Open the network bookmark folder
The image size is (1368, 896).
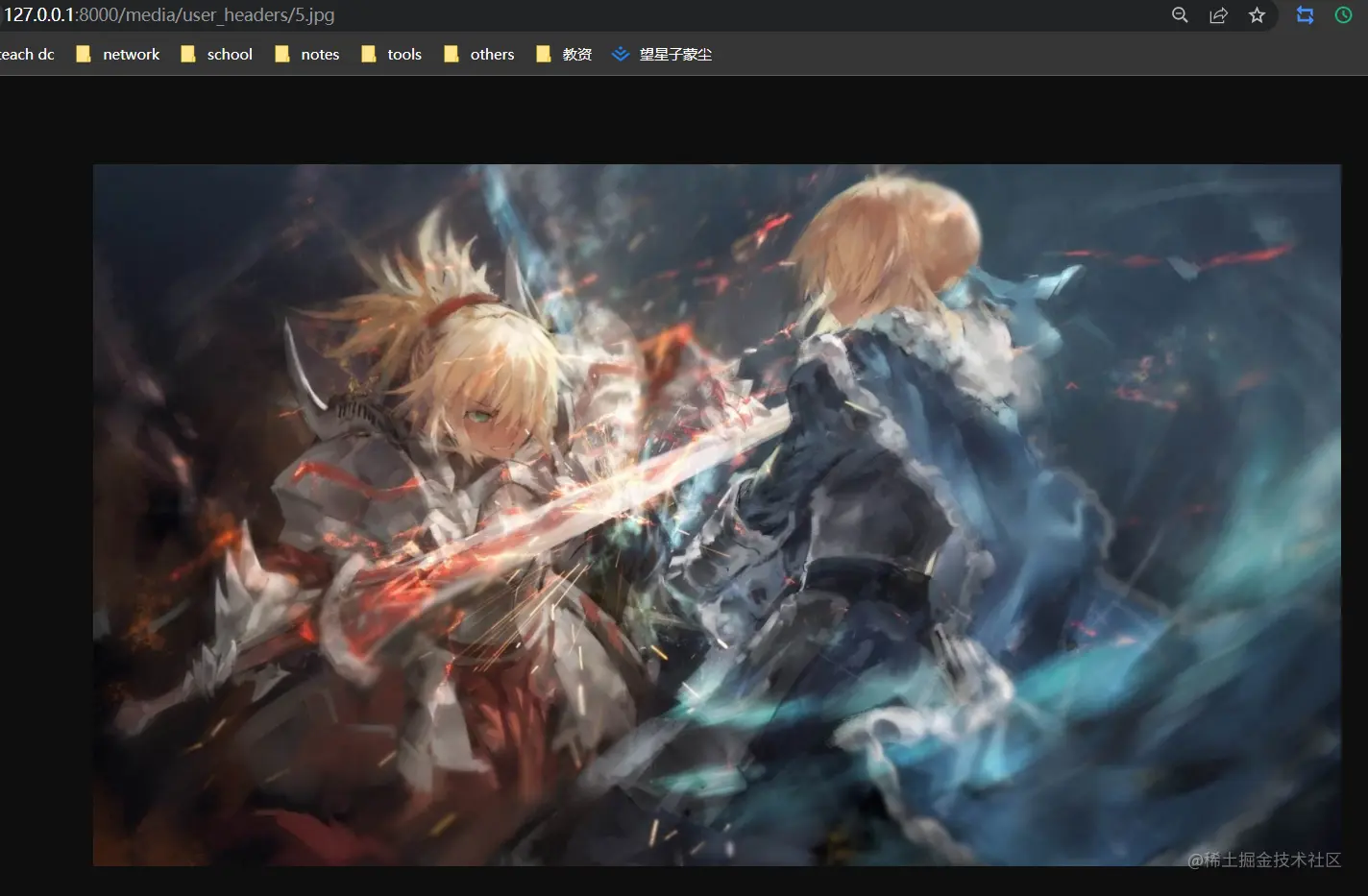pyautogui.click(x=119, y=55)
